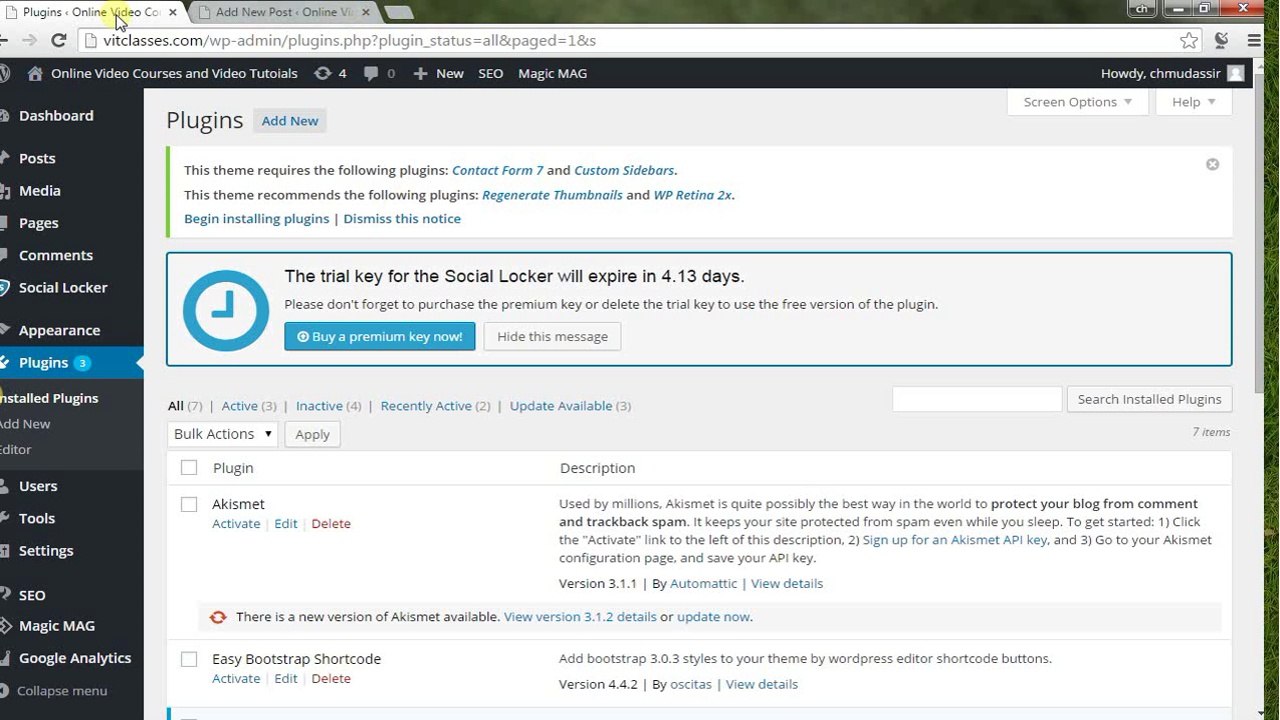The image size is (1280, 720).
Task: Open the Contact Form 7 link
Action: tap(498, 171)
